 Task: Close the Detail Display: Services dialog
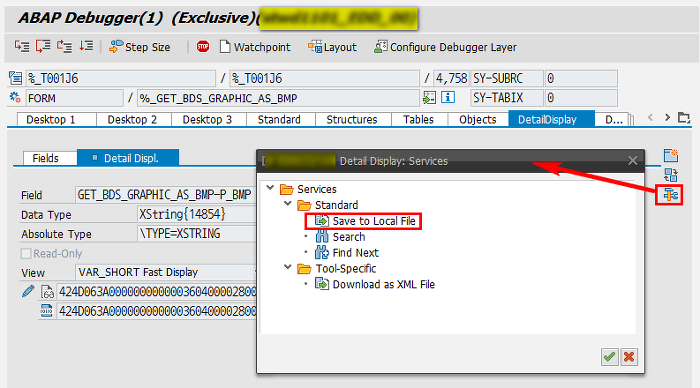pos(633,161)
